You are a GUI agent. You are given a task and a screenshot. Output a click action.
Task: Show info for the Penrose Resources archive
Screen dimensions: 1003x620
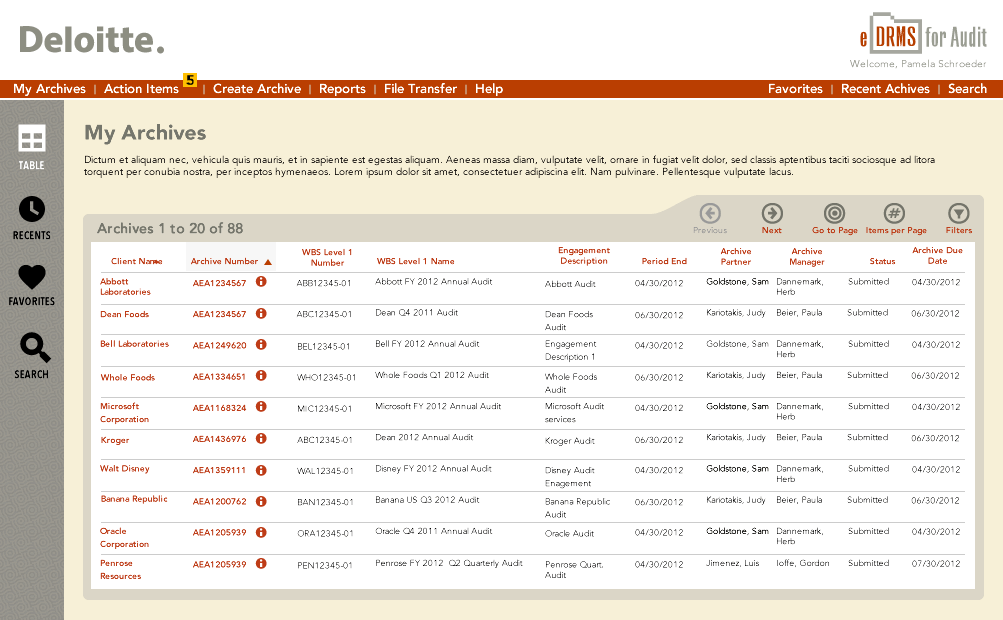click(x=261, y=564)
